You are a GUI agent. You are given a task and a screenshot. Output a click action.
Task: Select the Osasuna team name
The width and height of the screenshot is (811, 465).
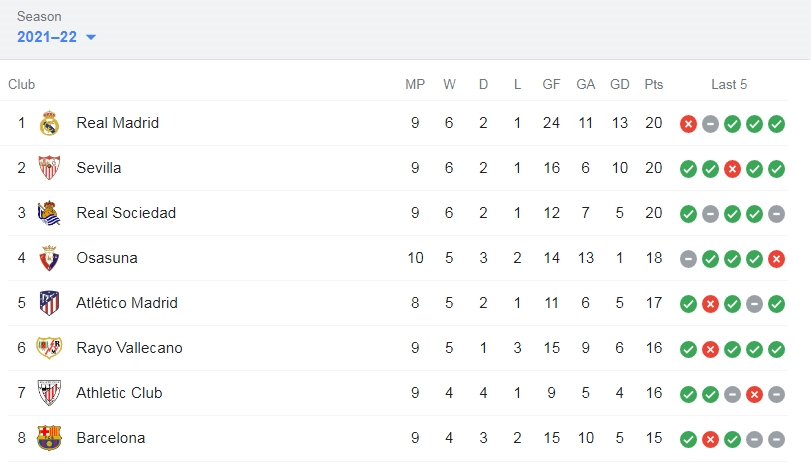(x=107, y=258)
